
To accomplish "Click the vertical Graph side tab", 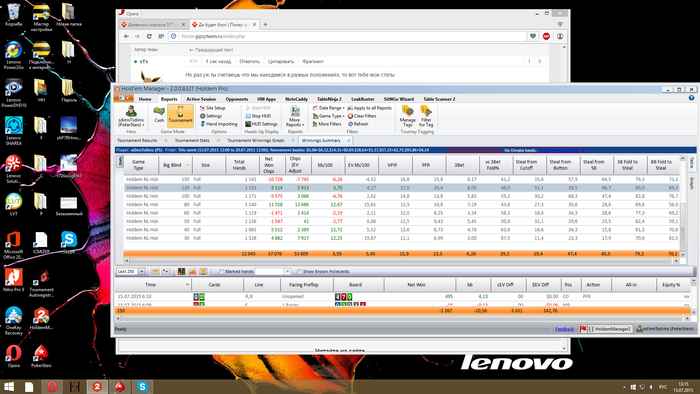I will (x=692, y=183).
